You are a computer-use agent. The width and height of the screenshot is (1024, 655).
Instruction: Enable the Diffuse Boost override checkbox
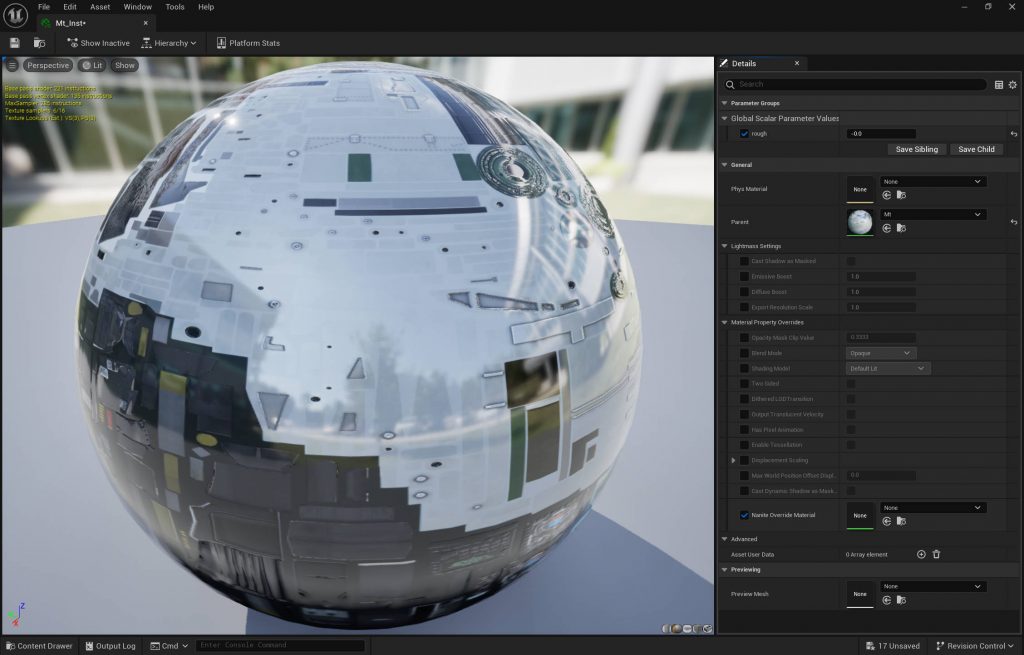(x=744, y=292)
